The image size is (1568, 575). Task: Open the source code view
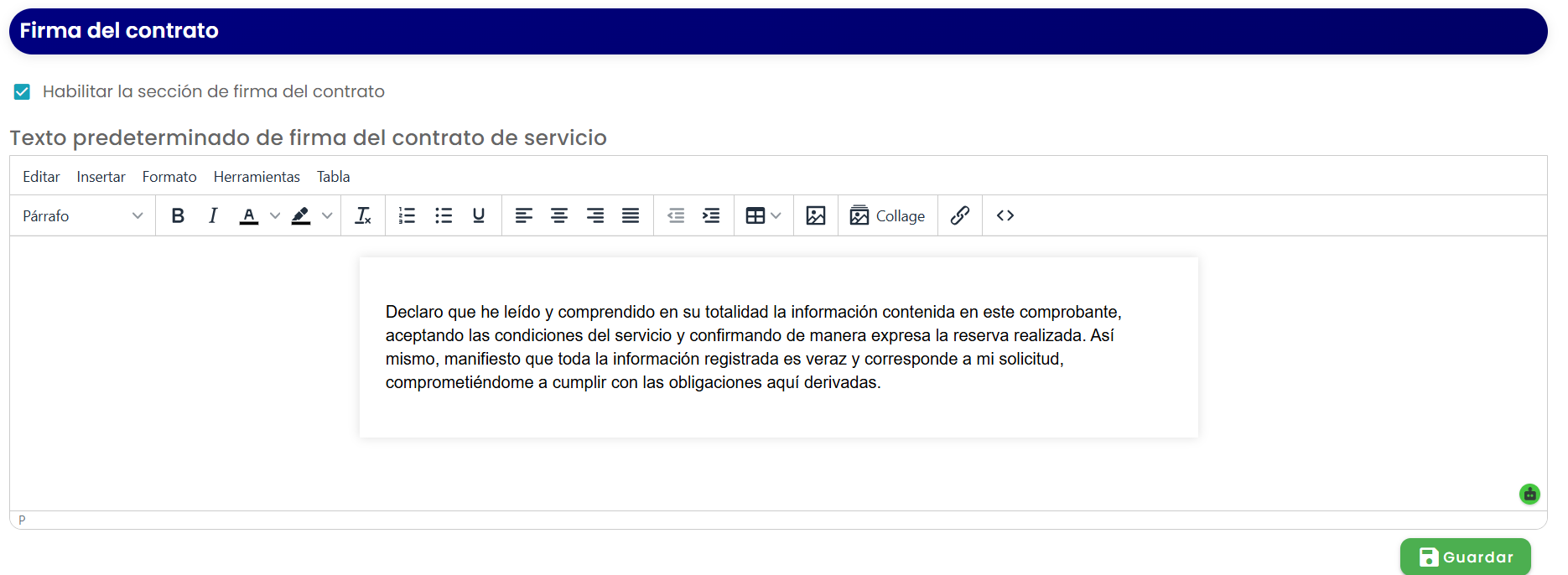(x=1005, y=215)
